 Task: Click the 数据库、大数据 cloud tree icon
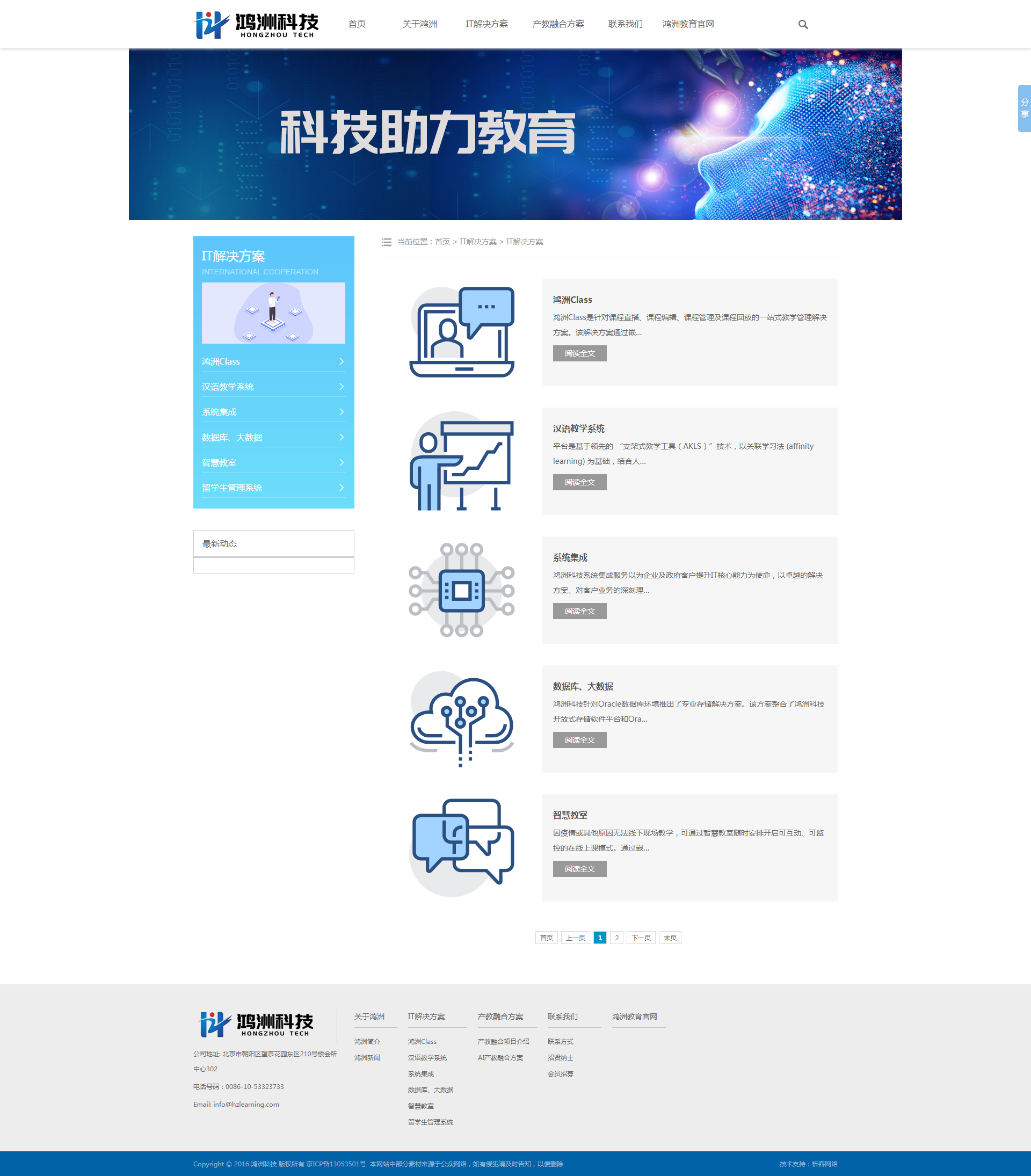[x=461, y=719]
